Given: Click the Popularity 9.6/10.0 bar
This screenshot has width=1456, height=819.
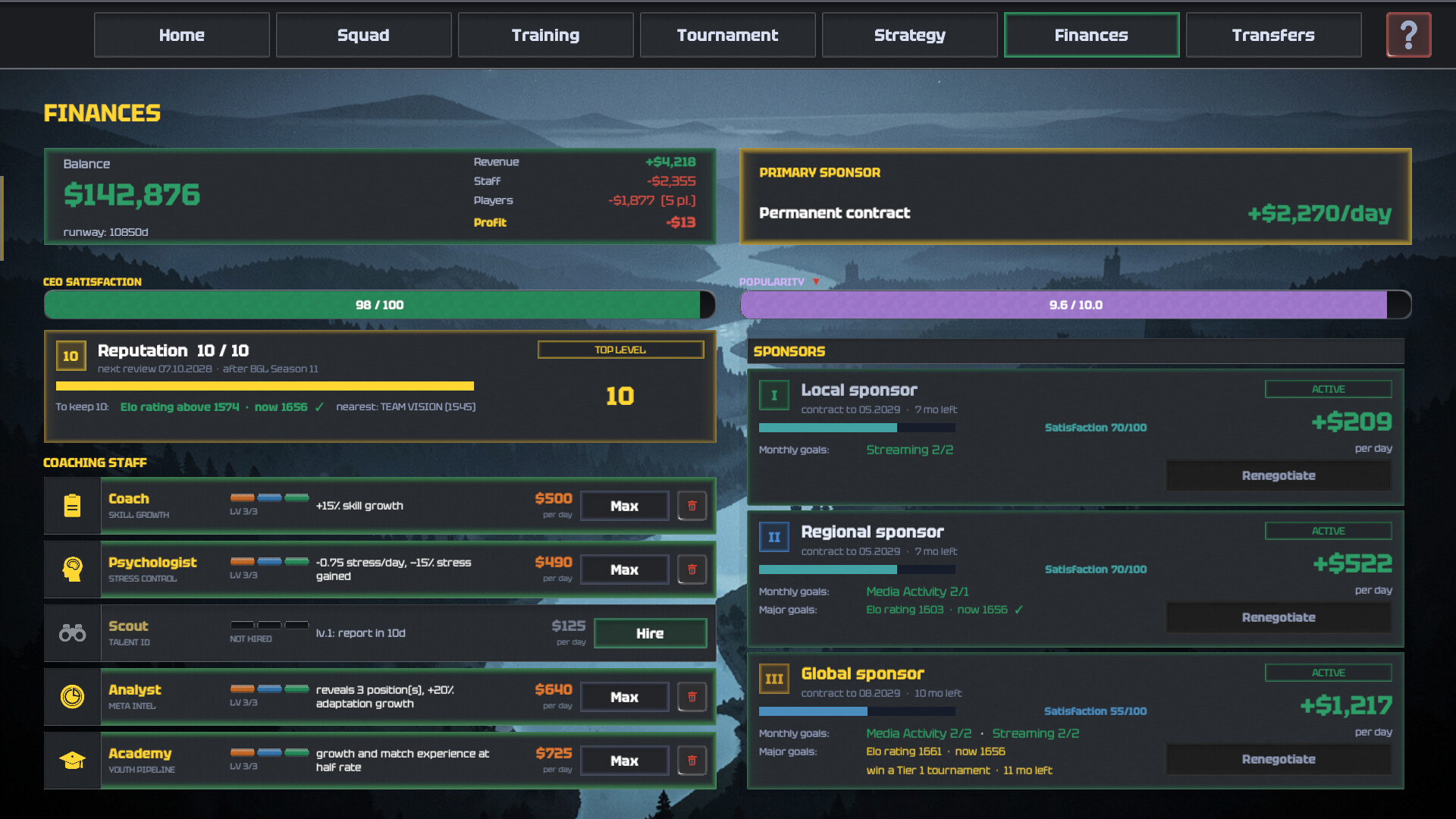Looking at the screenshot, I should (1076, 305).
